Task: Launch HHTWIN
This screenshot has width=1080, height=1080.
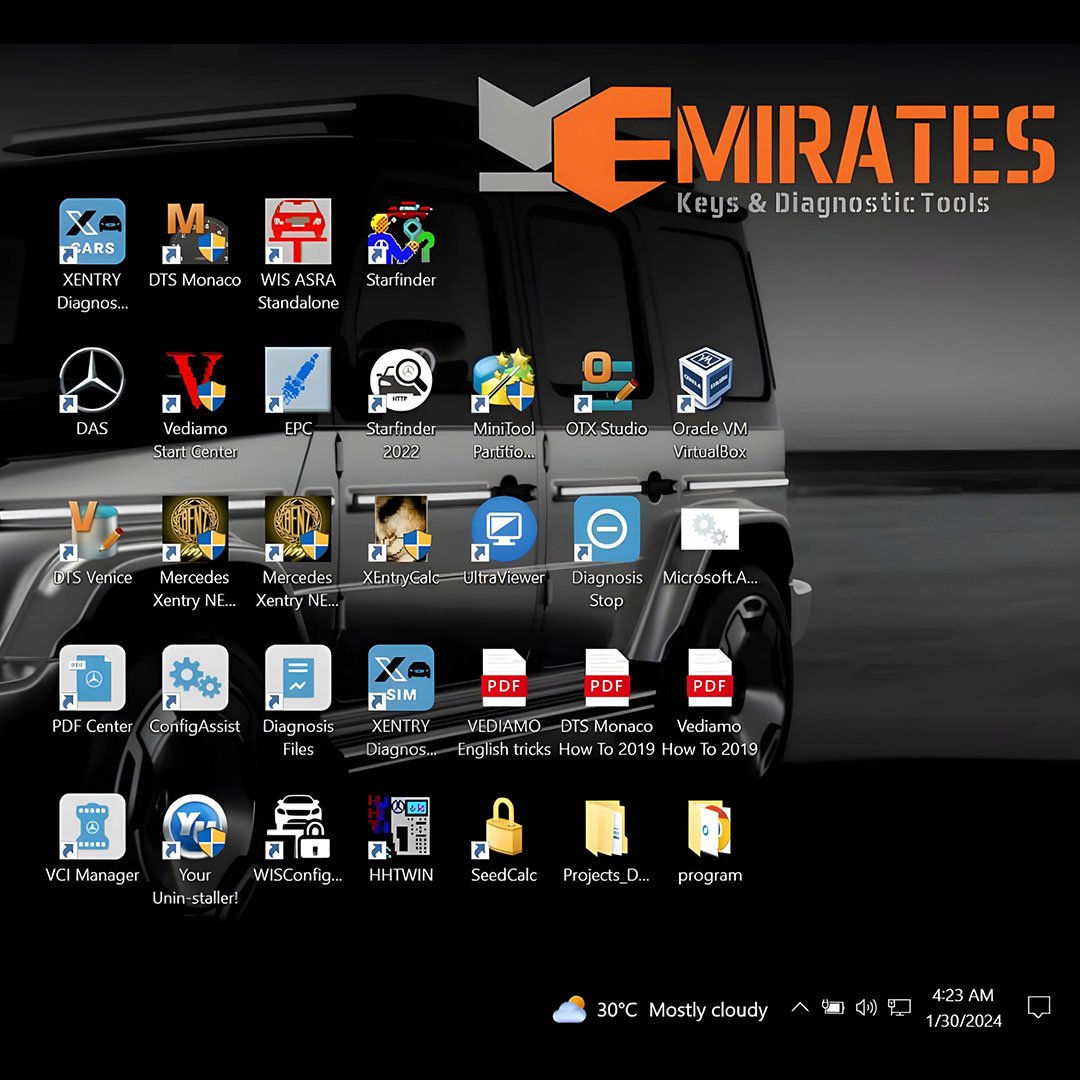Action: click(401, 827)
